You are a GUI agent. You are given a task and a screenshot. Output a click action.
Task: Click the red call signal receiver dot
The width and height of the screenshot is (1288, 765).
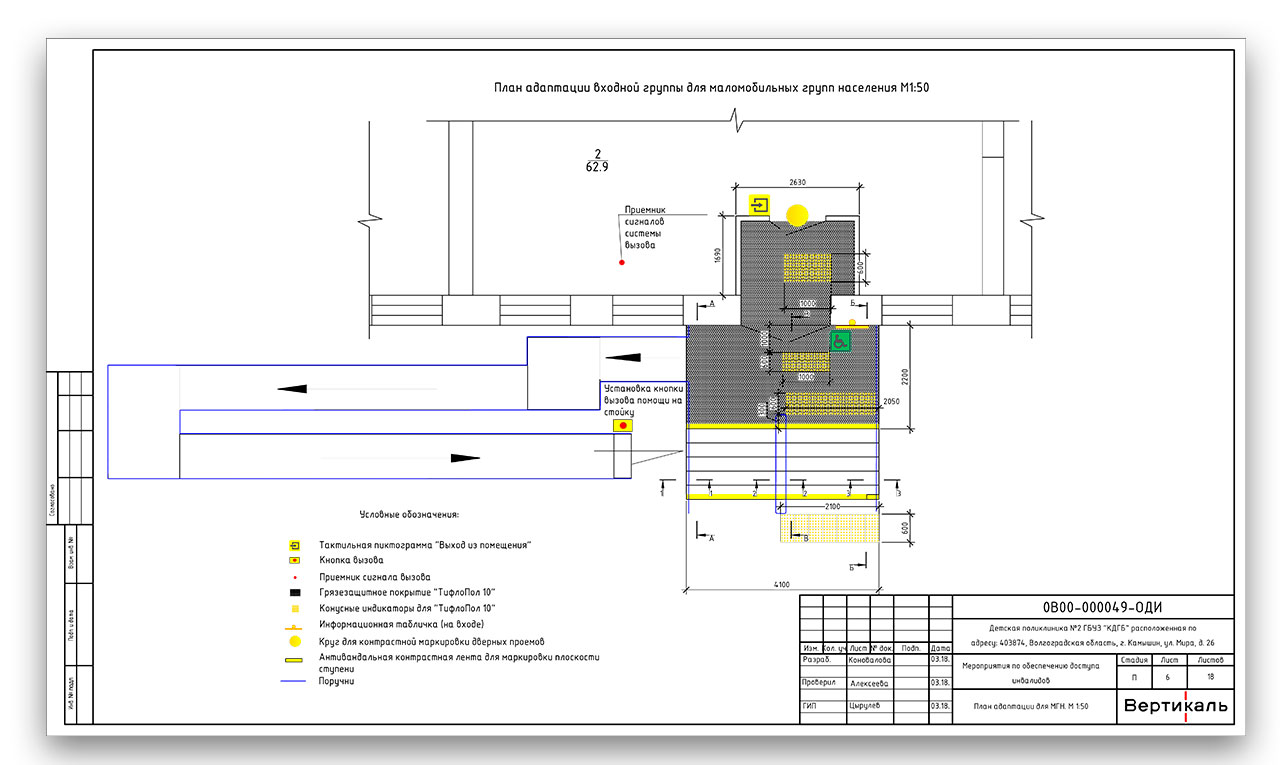point(622,263)
